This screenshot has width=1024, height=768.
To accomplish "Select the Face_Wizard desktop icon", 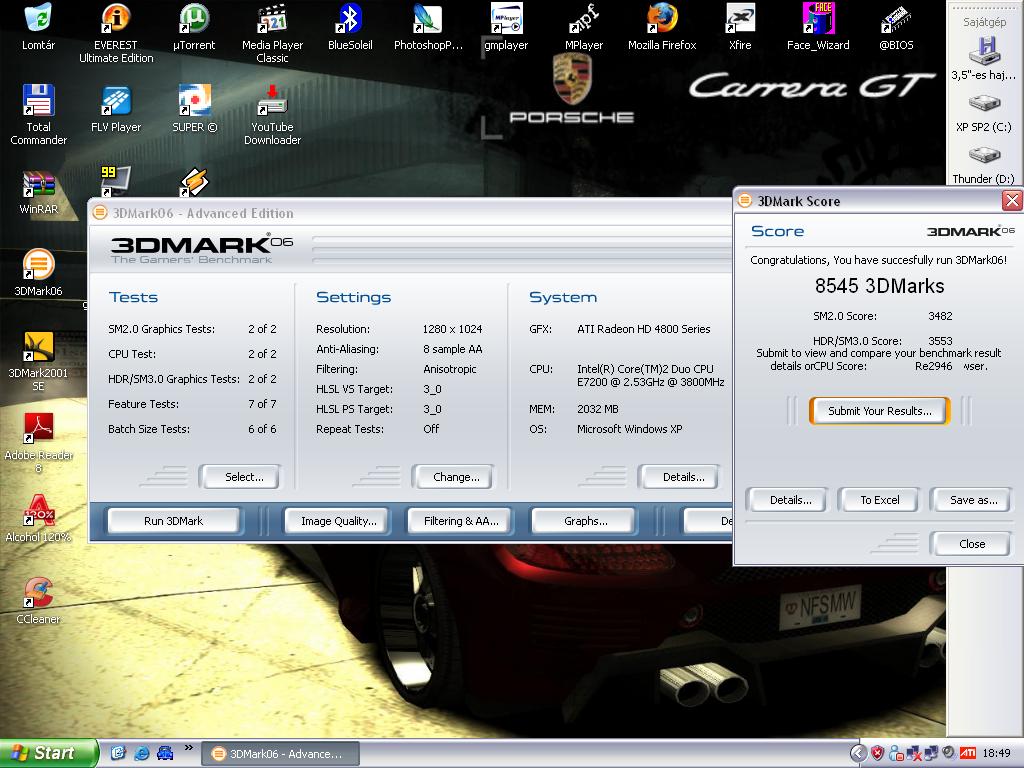I will click(x=818, y=26).
